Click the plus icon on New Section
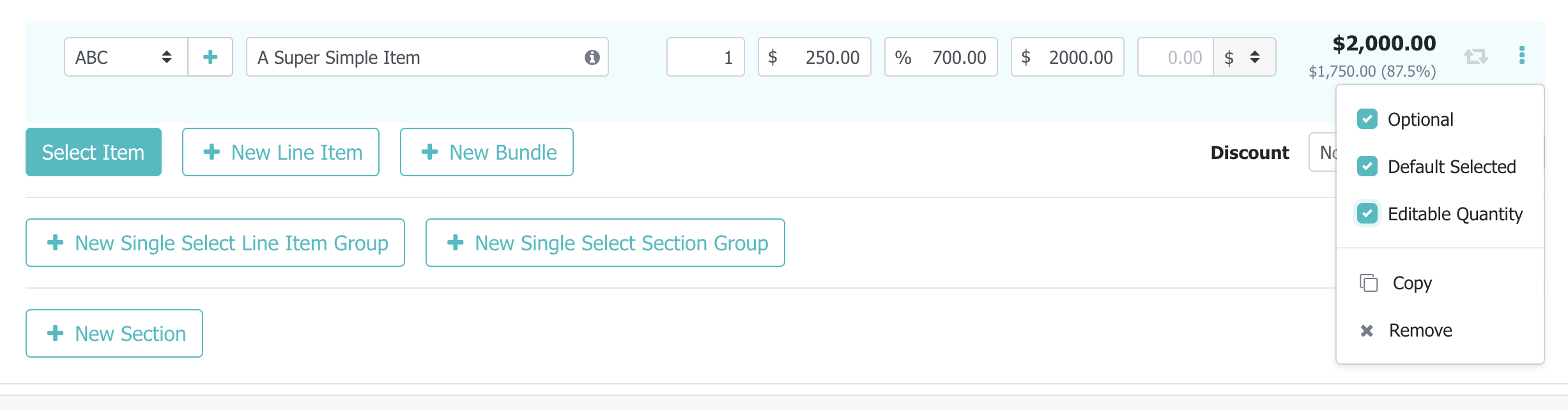1568x410 pixels. tap(56, 333)
